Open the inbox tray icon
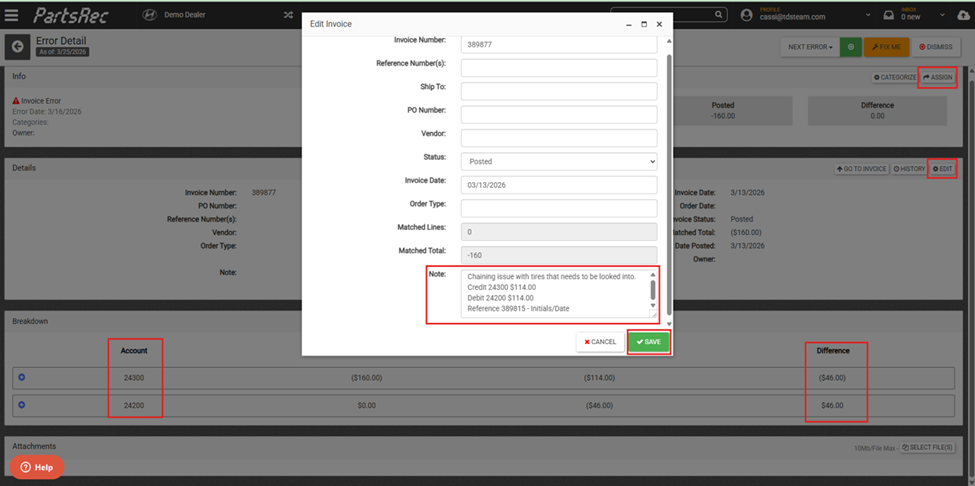The width and height of the screenshot is (975, 486). [x=889, y=15]
